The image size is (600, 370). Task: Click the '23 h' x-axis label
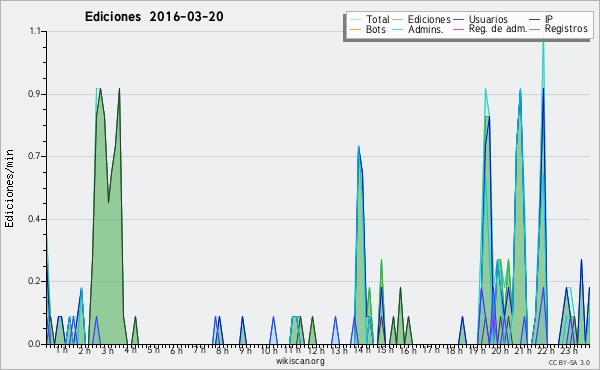pos(569,350)
